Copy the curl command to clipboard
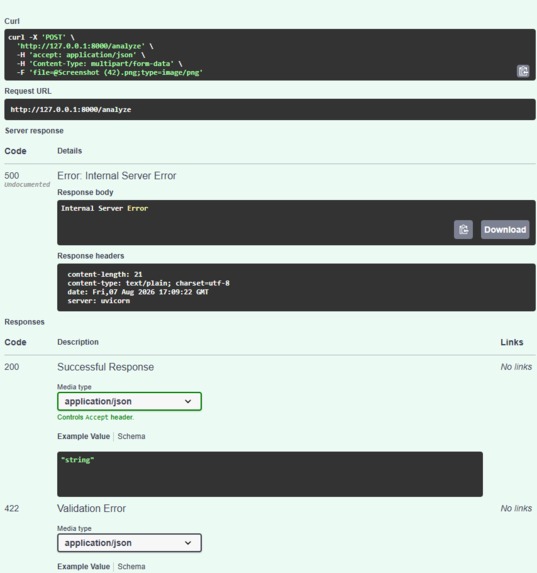This screenshot has height=573, width=537. pos(523,71)
